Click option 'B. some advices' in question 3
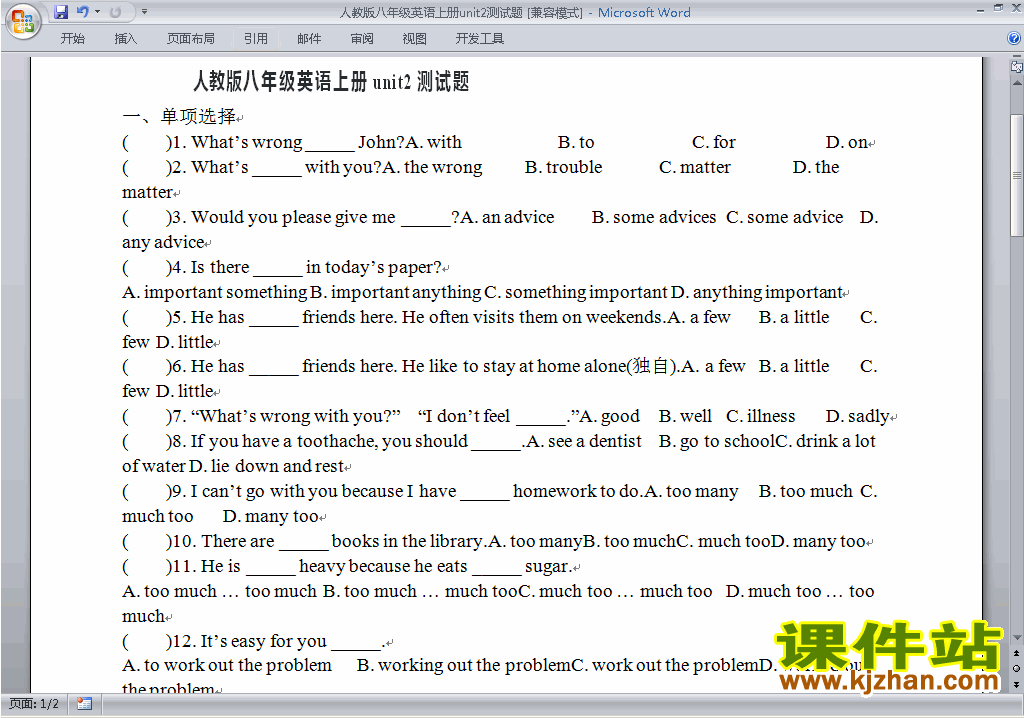The height and width of the screenshot is (718, 1024). [x=654, y=217]
